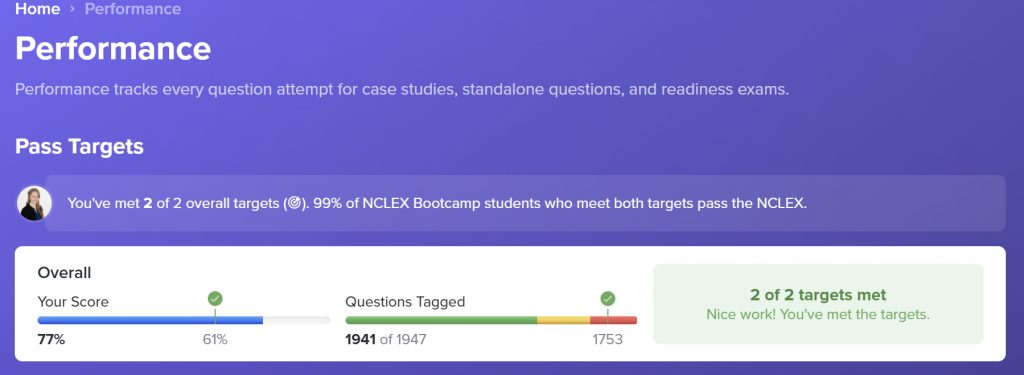Click the 77% score value

(51, 340)
